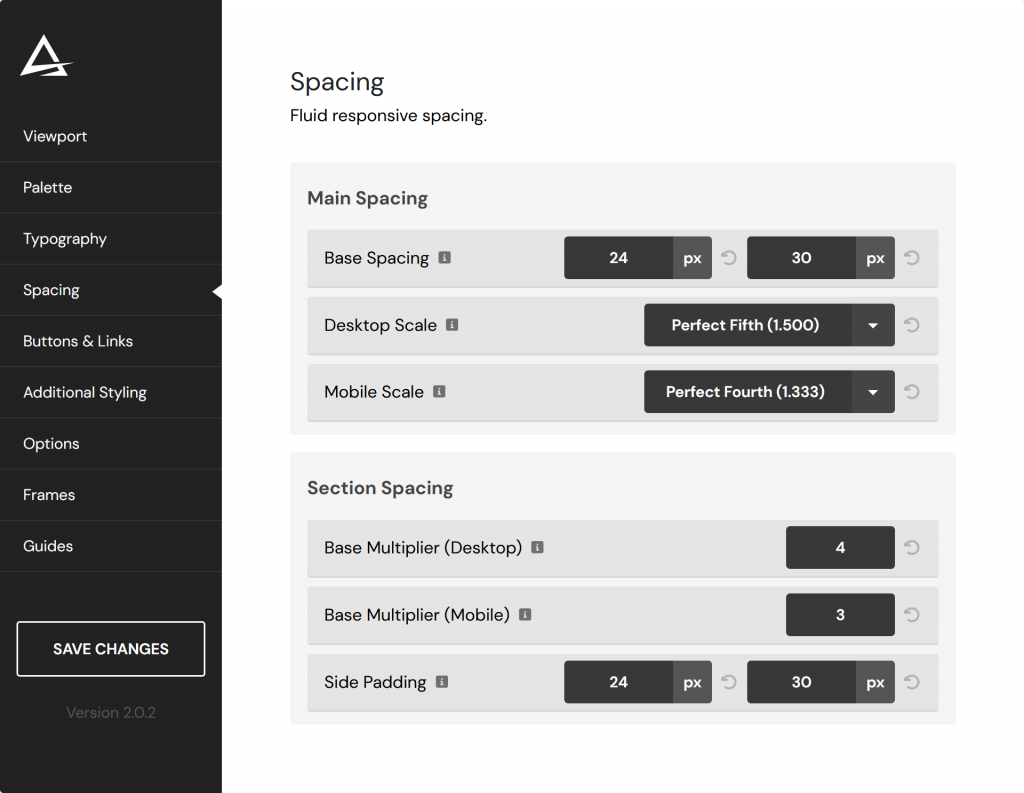The image size is (1024, 793).
Task: Open the Side Padding info tooltip
Action: click(x=441, y=682)
